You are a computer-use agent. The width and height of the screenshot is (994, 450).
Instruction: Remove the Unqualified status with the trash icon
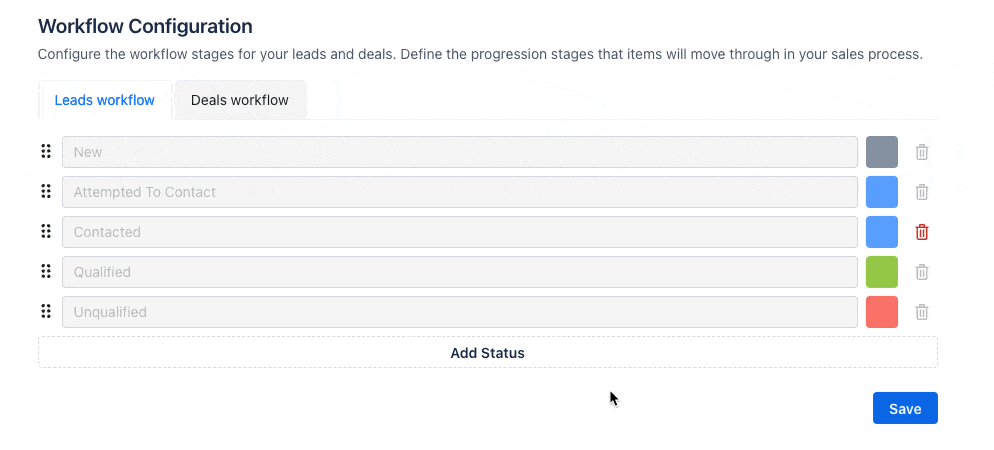[x=922, y=312]
